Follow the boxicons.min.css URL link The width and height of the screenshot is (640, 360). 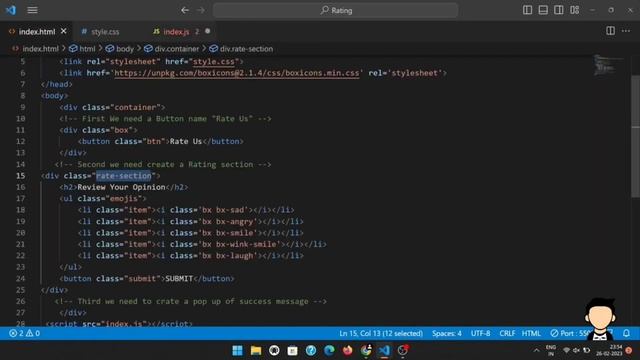[237, 73]
